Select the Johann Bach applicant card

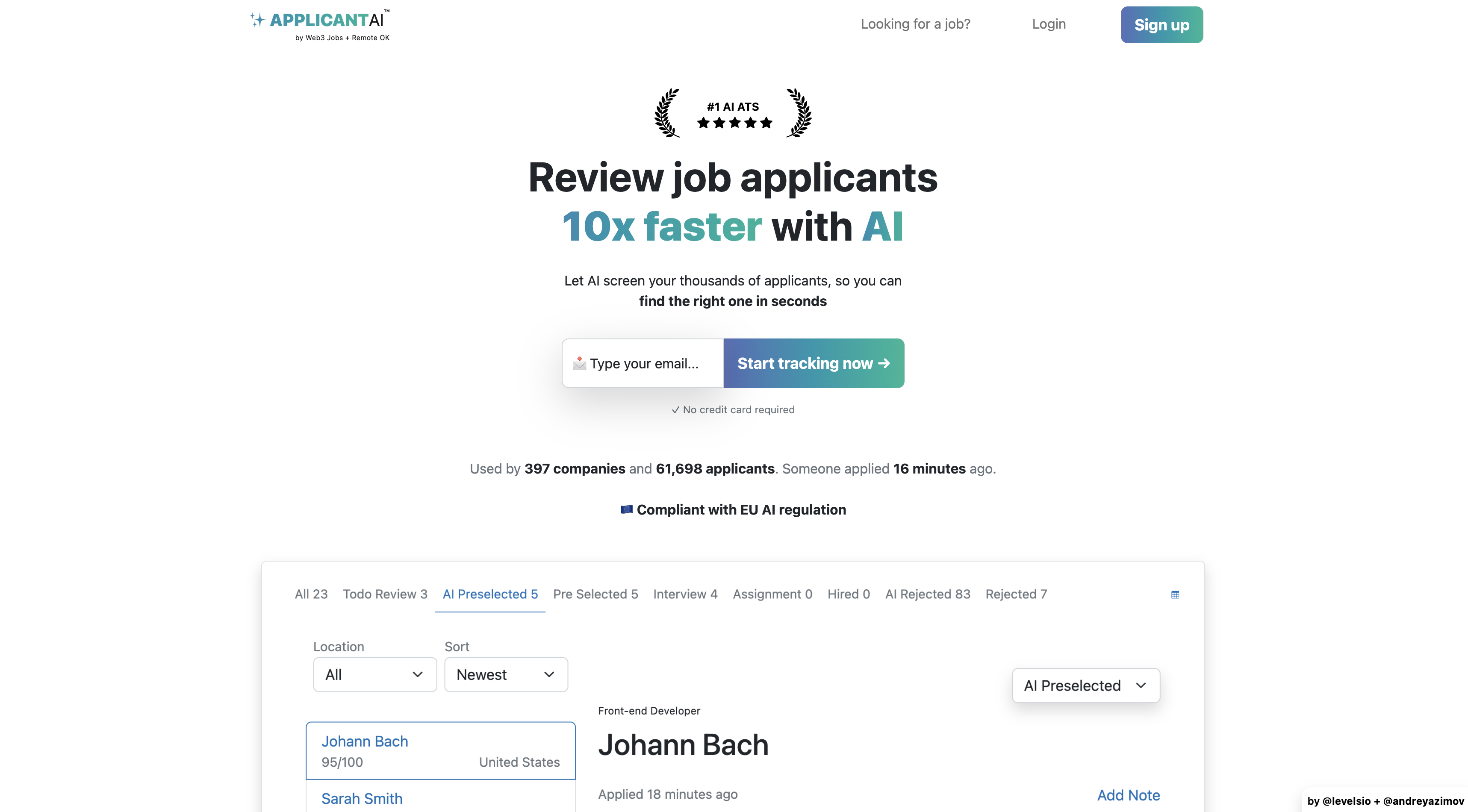click(x=440, y=750)
